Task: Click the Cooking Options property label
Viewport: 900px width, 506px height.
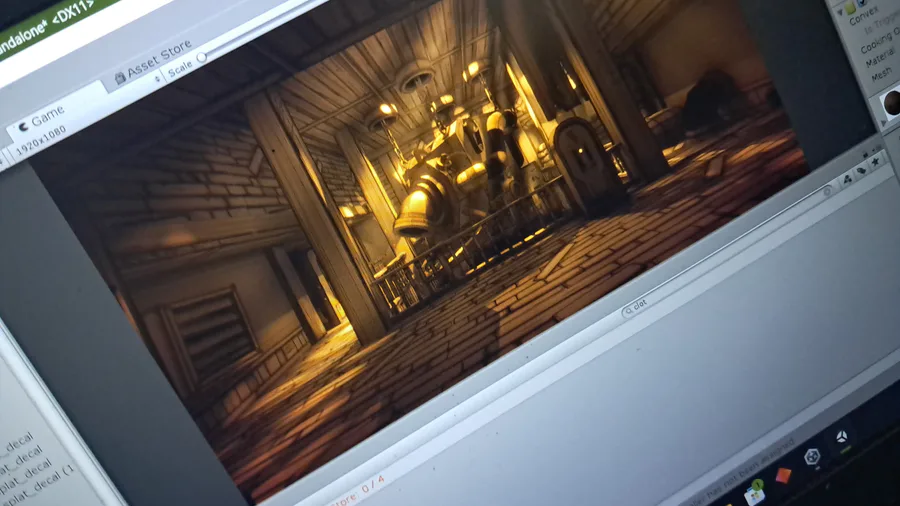Action: (x=880, y=41)
